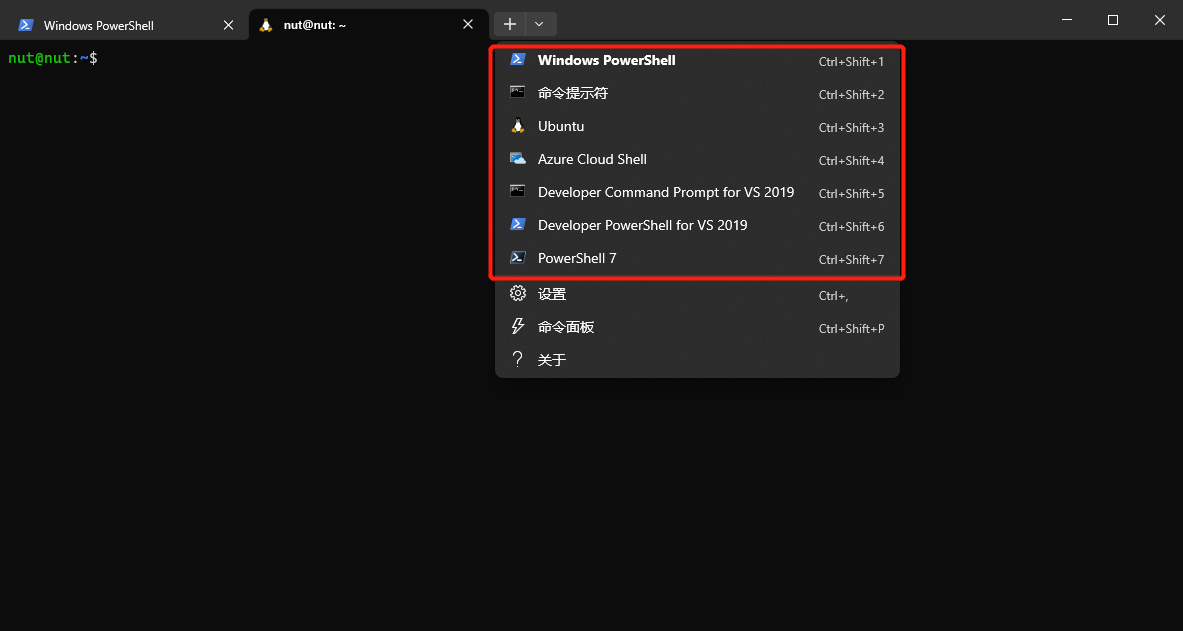Maximize the terminal window
Screen dimensions: 1183x631
pyautogui.click(x=1113, y=20)
